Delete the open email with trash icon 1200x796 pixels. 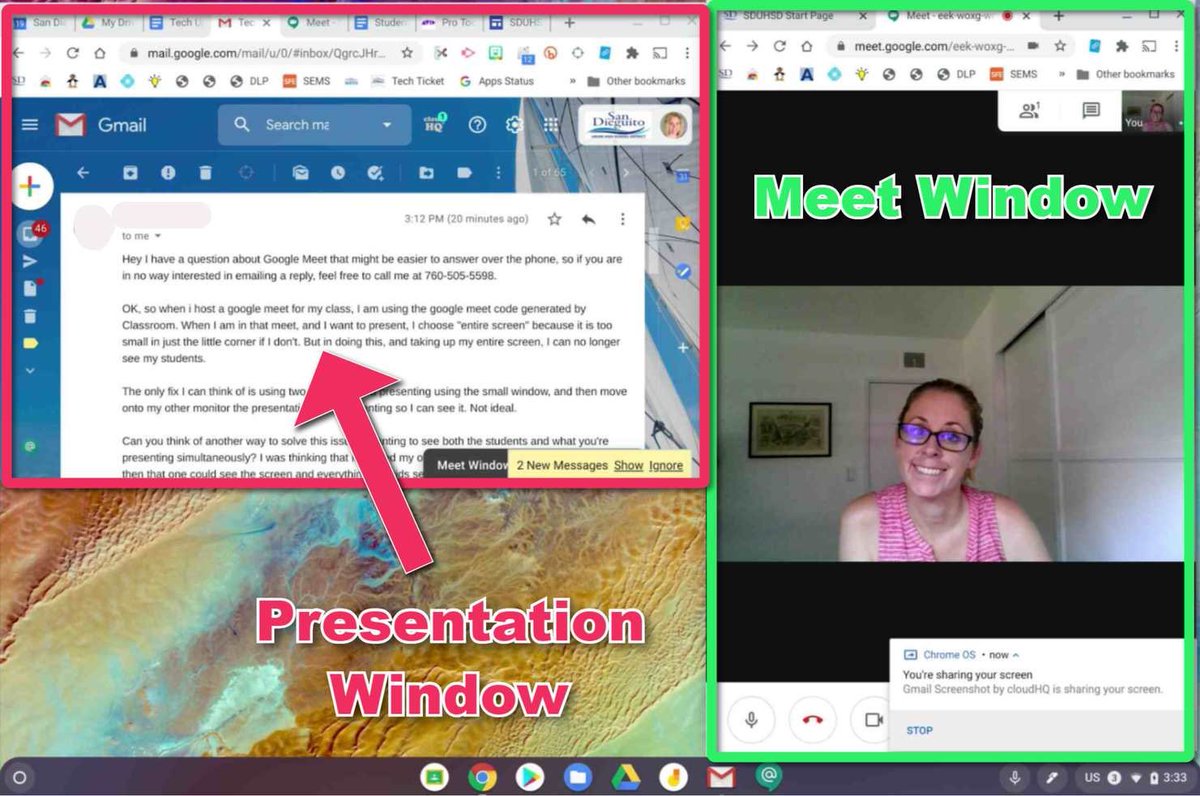point(205,173)
